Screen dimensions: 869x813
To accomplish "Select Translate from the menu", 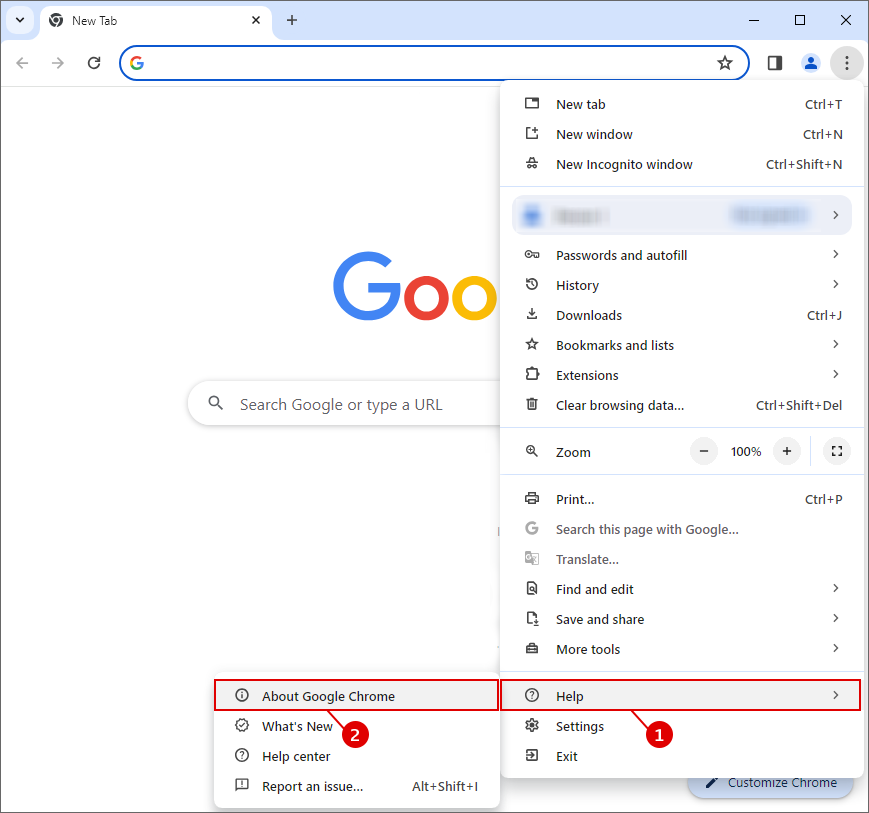I will [x=683, y=559].
